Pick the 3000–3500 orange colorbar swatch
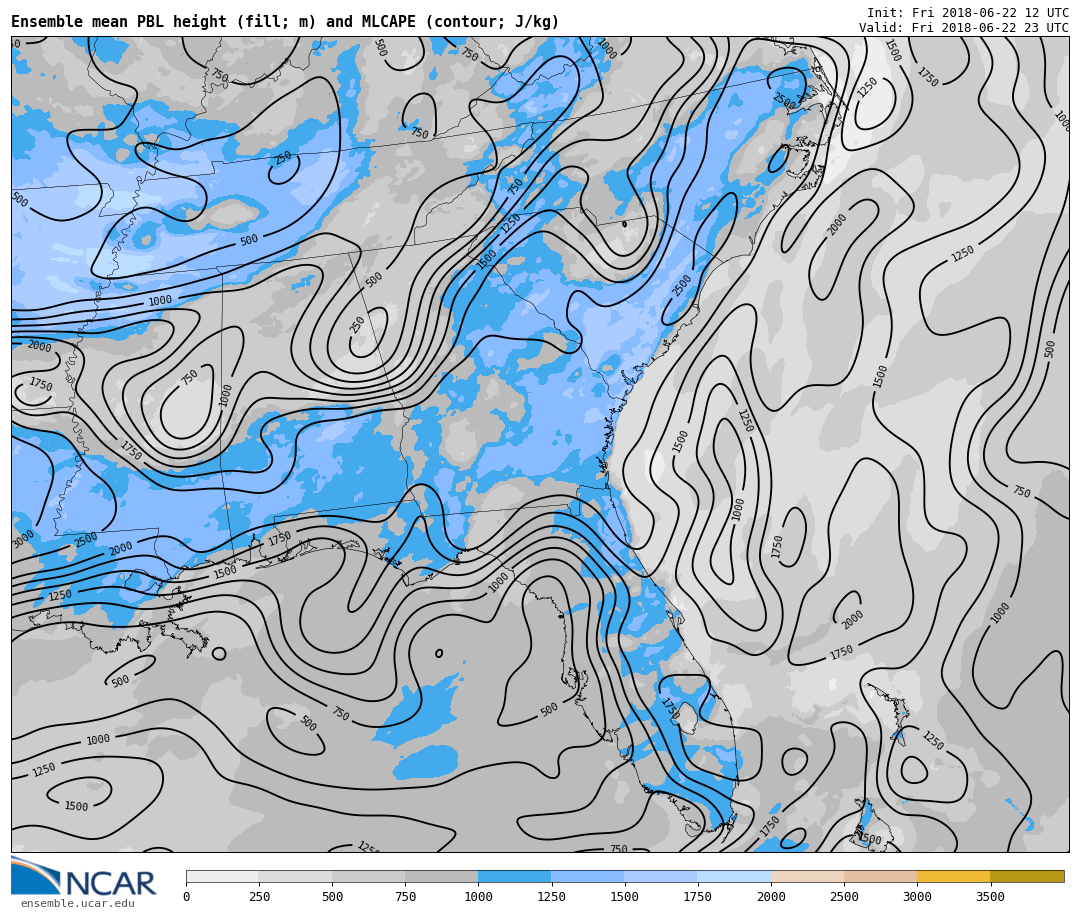Screen dimensions: 1080x915 tap(953, 876)
